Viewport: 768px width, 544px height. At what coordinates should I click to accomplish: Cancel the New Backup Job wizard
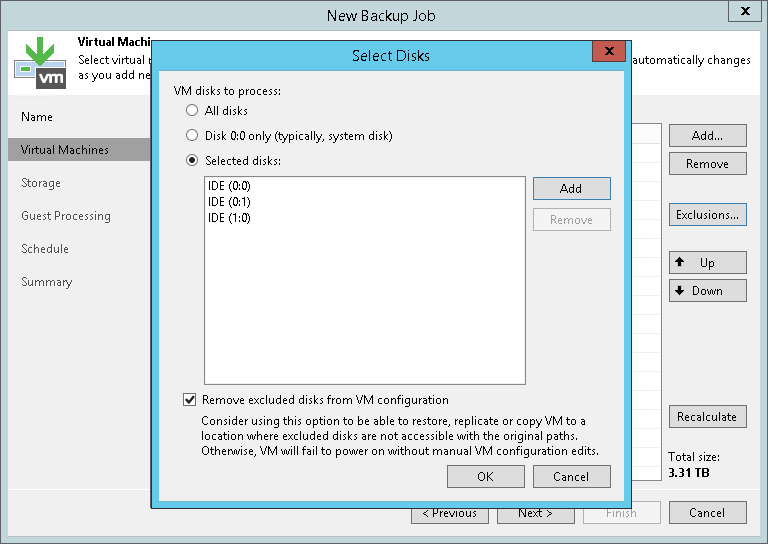(708, 513)
